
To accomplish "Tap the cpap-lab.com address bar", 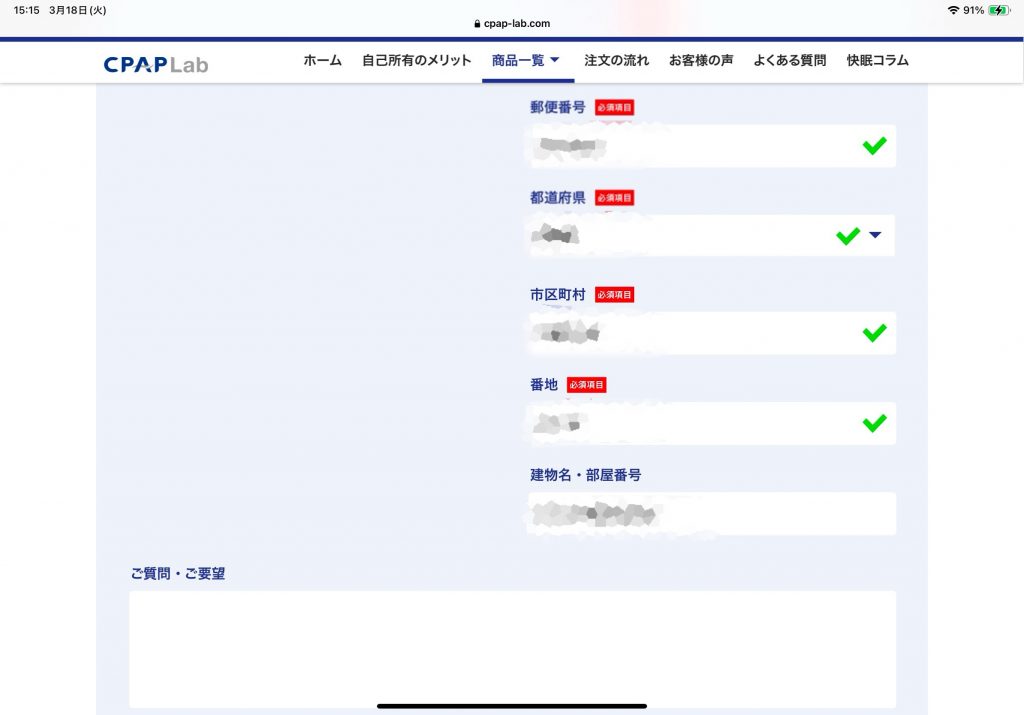I will click(x=512, y=24).
